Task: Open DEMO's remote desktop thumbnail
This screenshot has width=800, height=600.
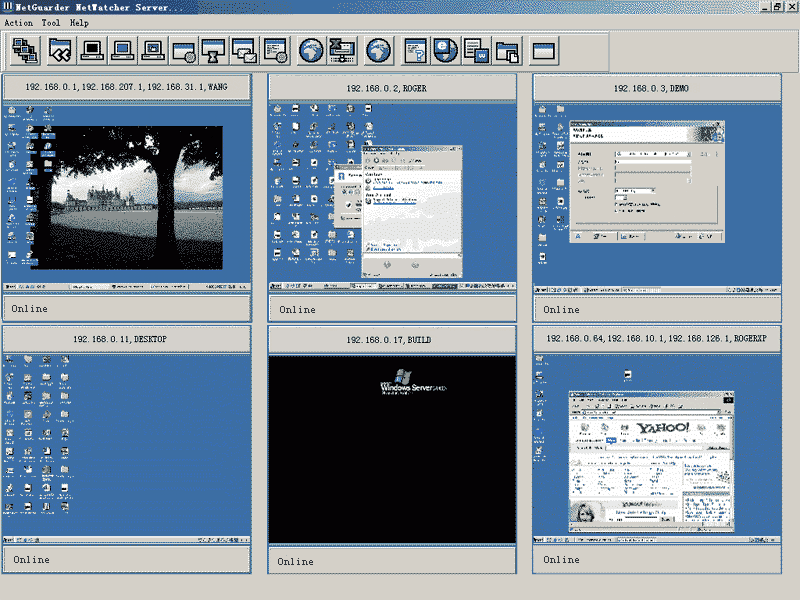Action: pos(657,198)
